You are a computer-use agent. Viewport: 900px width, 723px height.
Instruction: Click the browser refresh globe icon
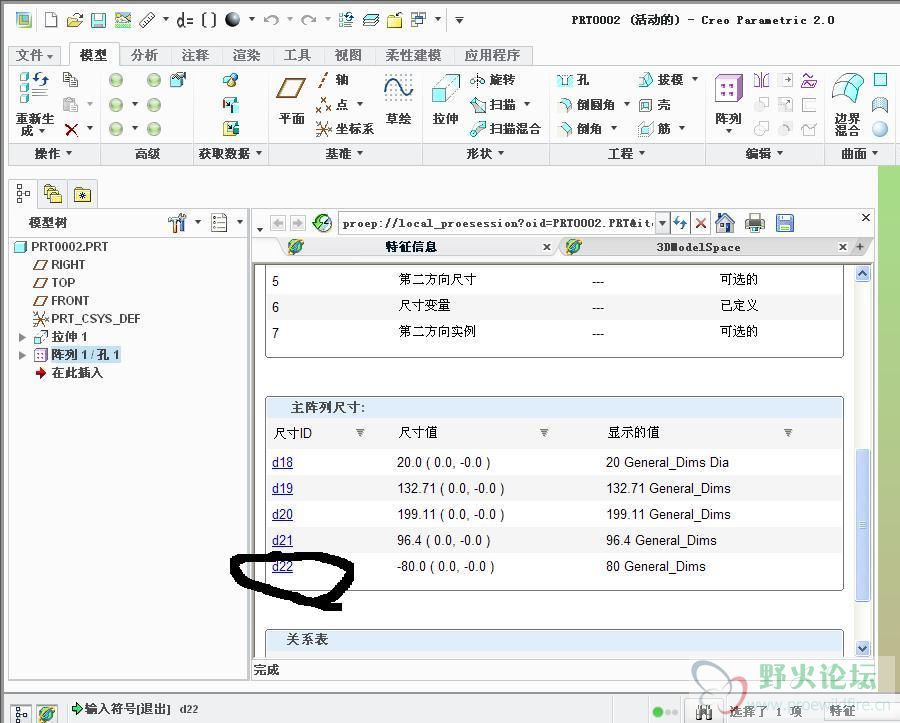[323, 223]
